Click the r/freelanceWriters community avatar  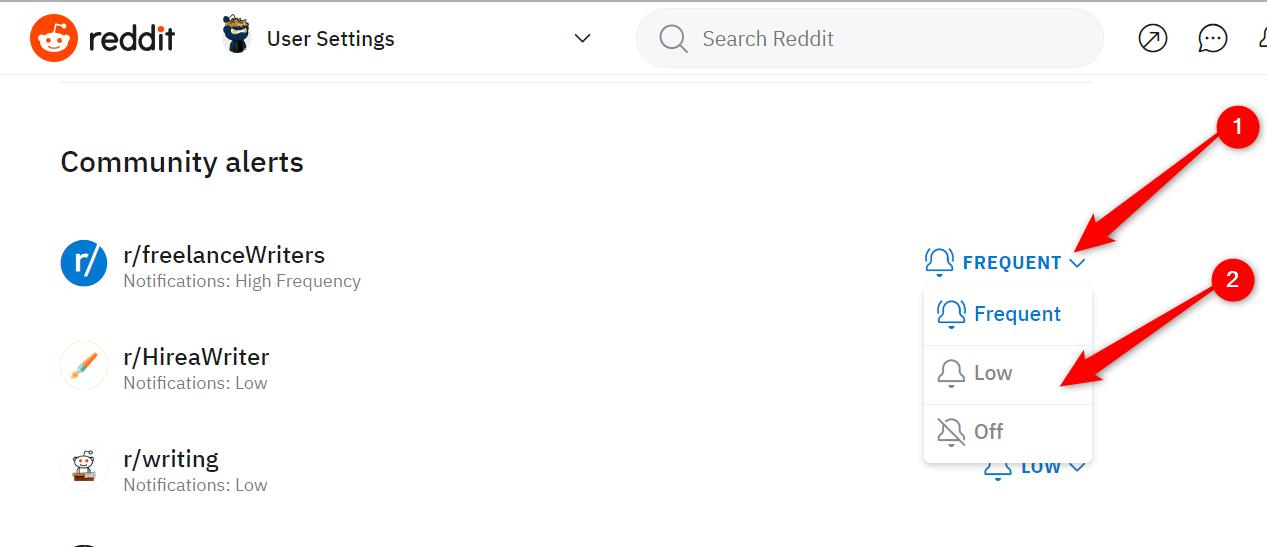click(x=84, y=263)
